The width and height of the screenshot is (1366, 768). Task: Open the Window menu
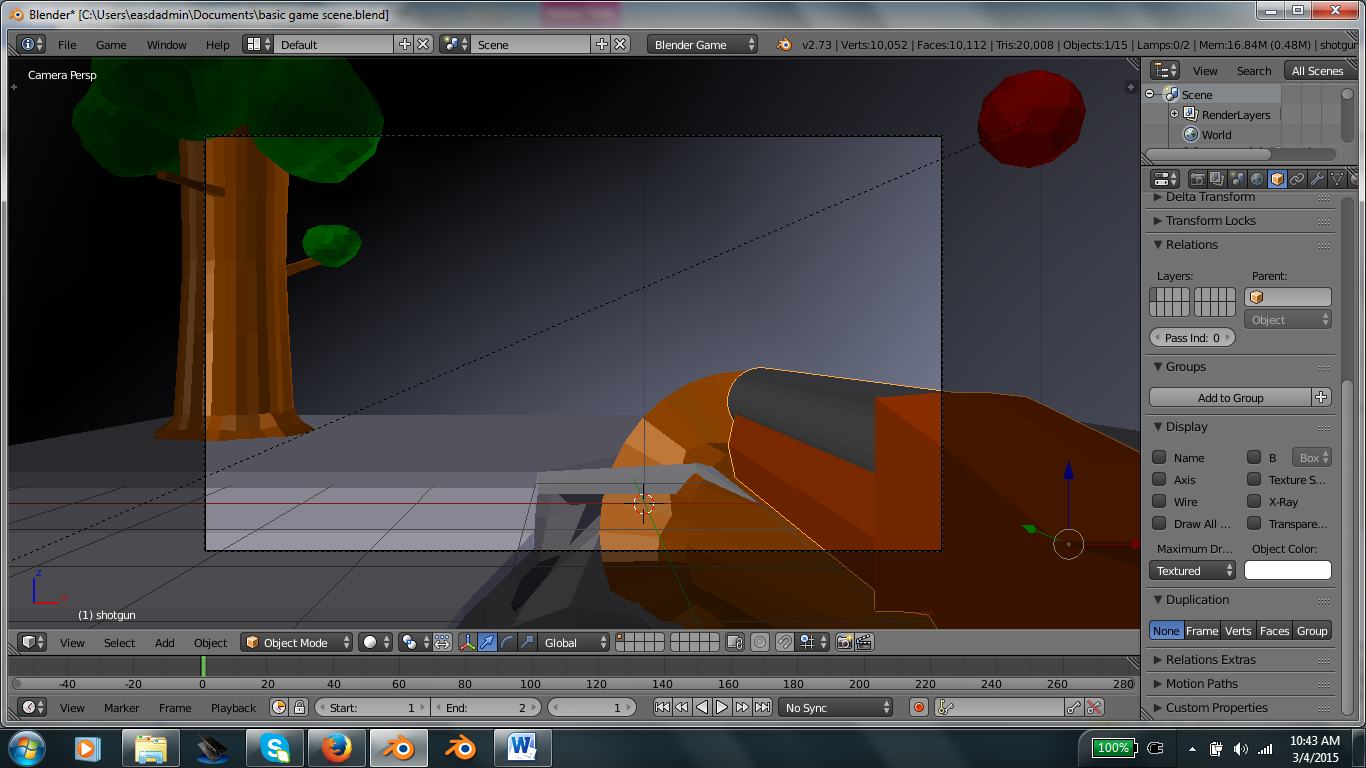167,44
